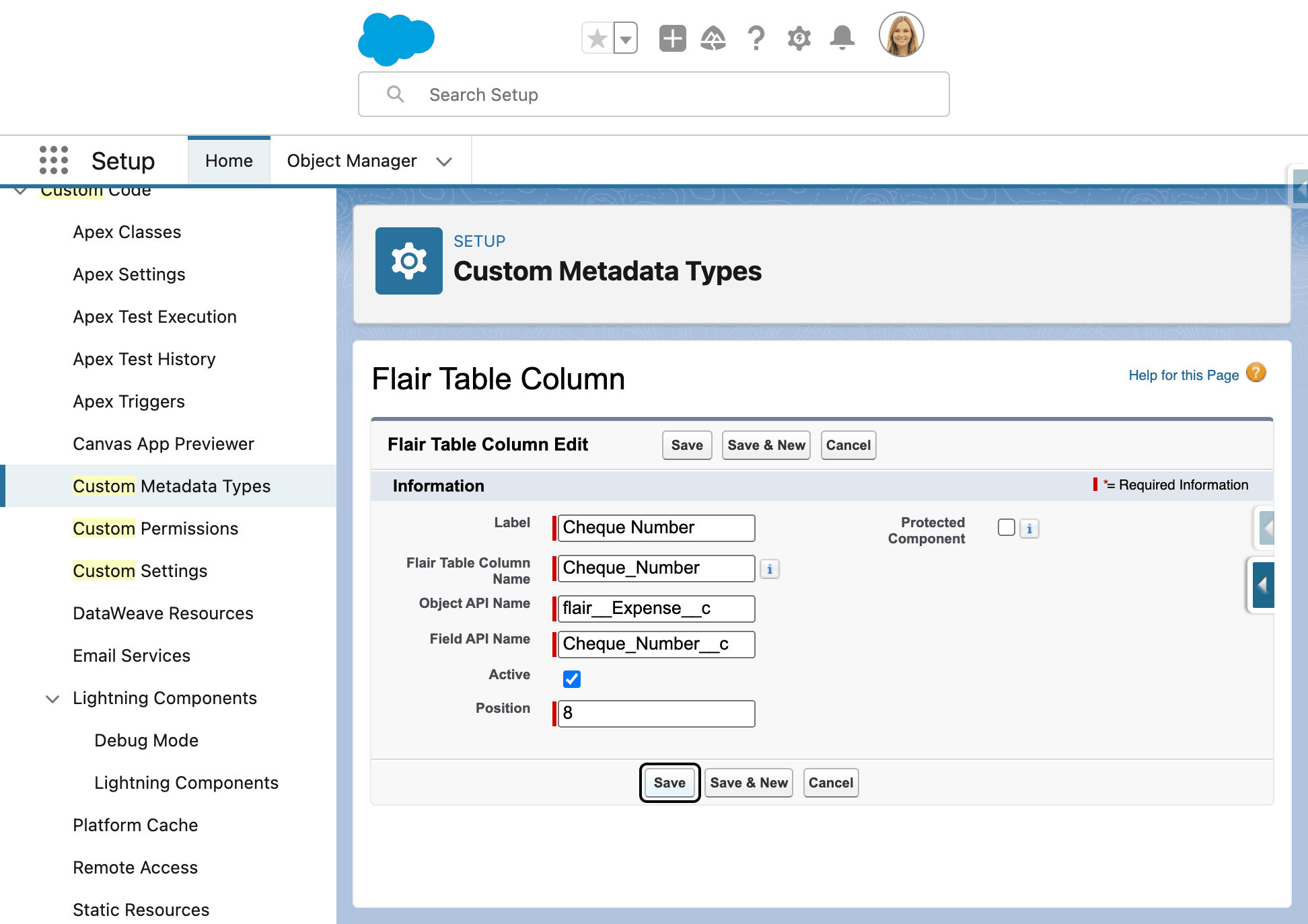The width and height of the screenshot is (1308, 924).
Task: Click the top Save & New button
Action: pyautogui.click(x=766, y=445)
